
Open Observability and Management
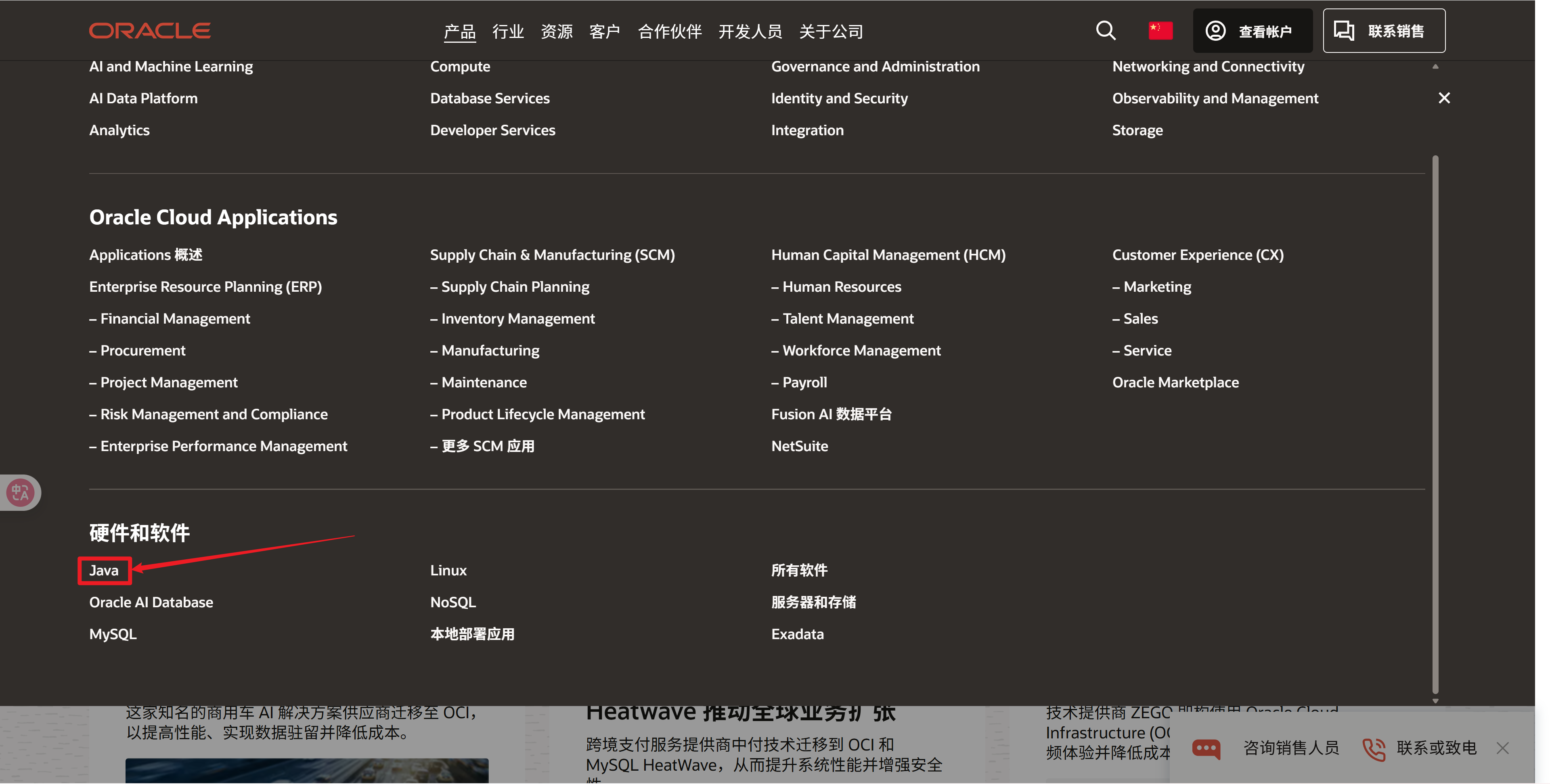click(x=1215, y=98)
